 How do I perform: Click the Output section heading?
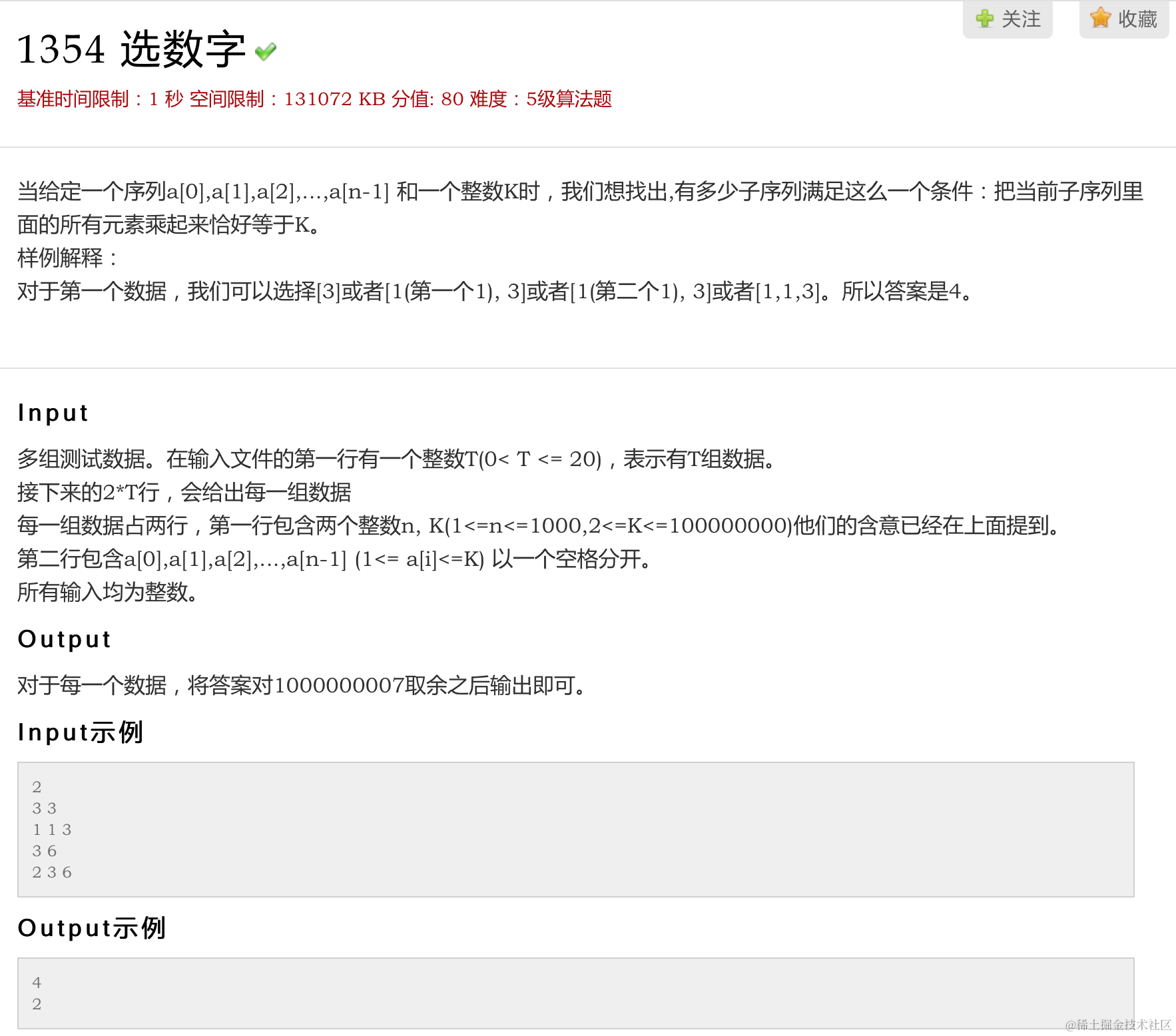pos(64,639)
